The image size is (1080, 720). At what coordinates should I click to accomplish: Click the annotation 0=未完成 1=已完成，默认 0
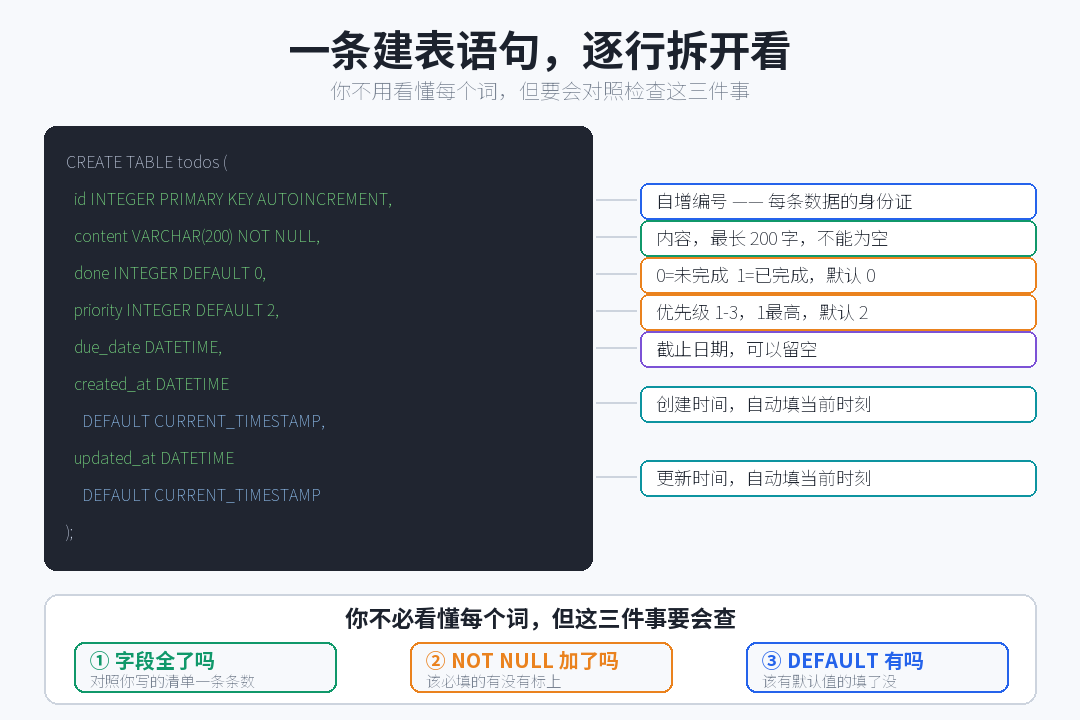(x=838, y=276)
